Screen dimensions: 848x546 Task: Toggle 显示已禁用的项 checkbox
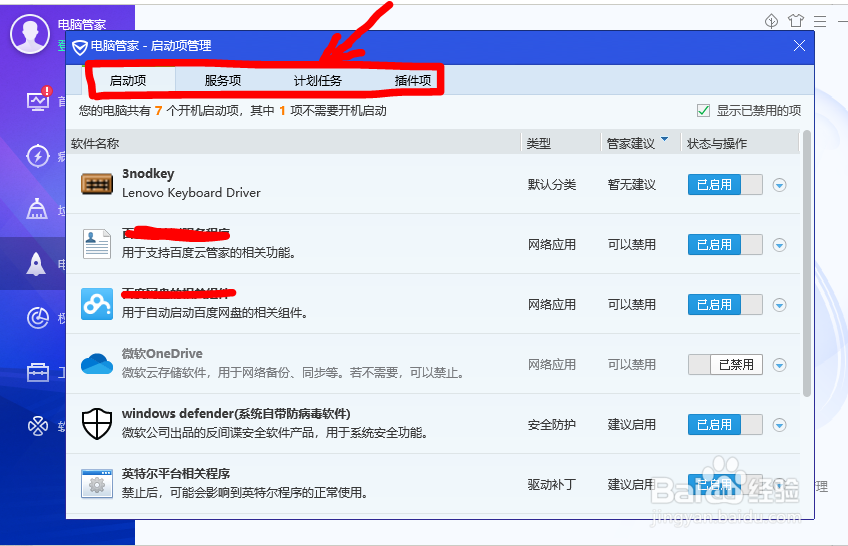coord(703,111)
